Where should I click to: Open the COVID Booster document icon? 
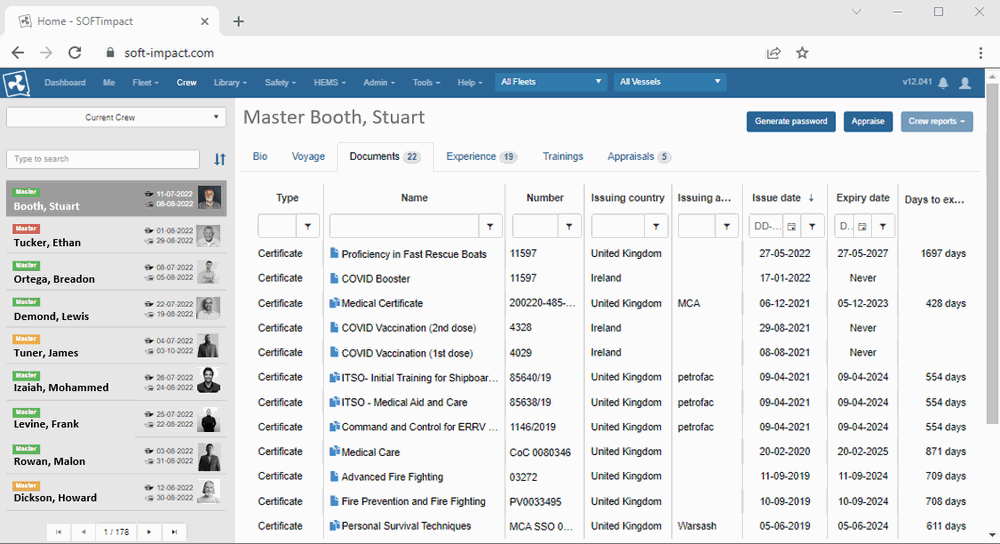[x=334, y=278]
